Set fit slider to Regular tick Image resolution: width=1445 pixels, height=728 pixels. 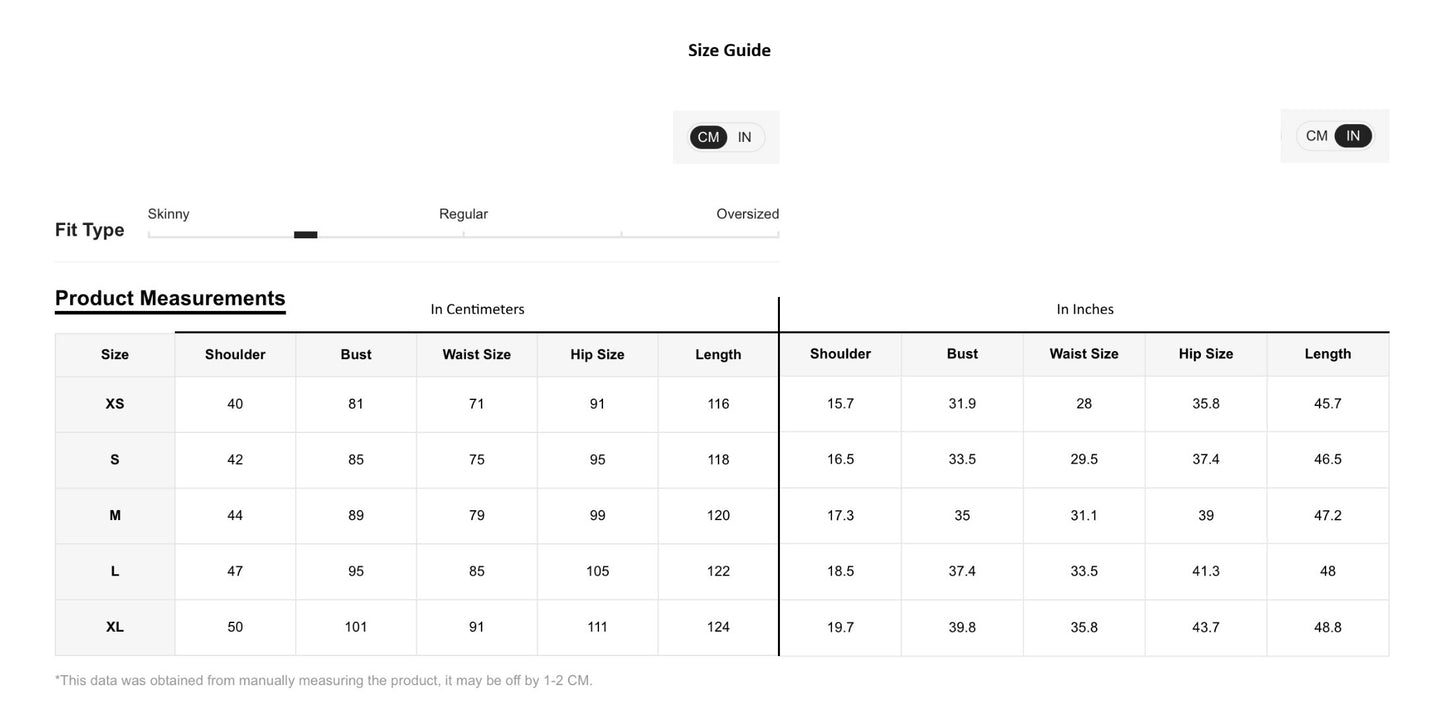tap(463, 235)
